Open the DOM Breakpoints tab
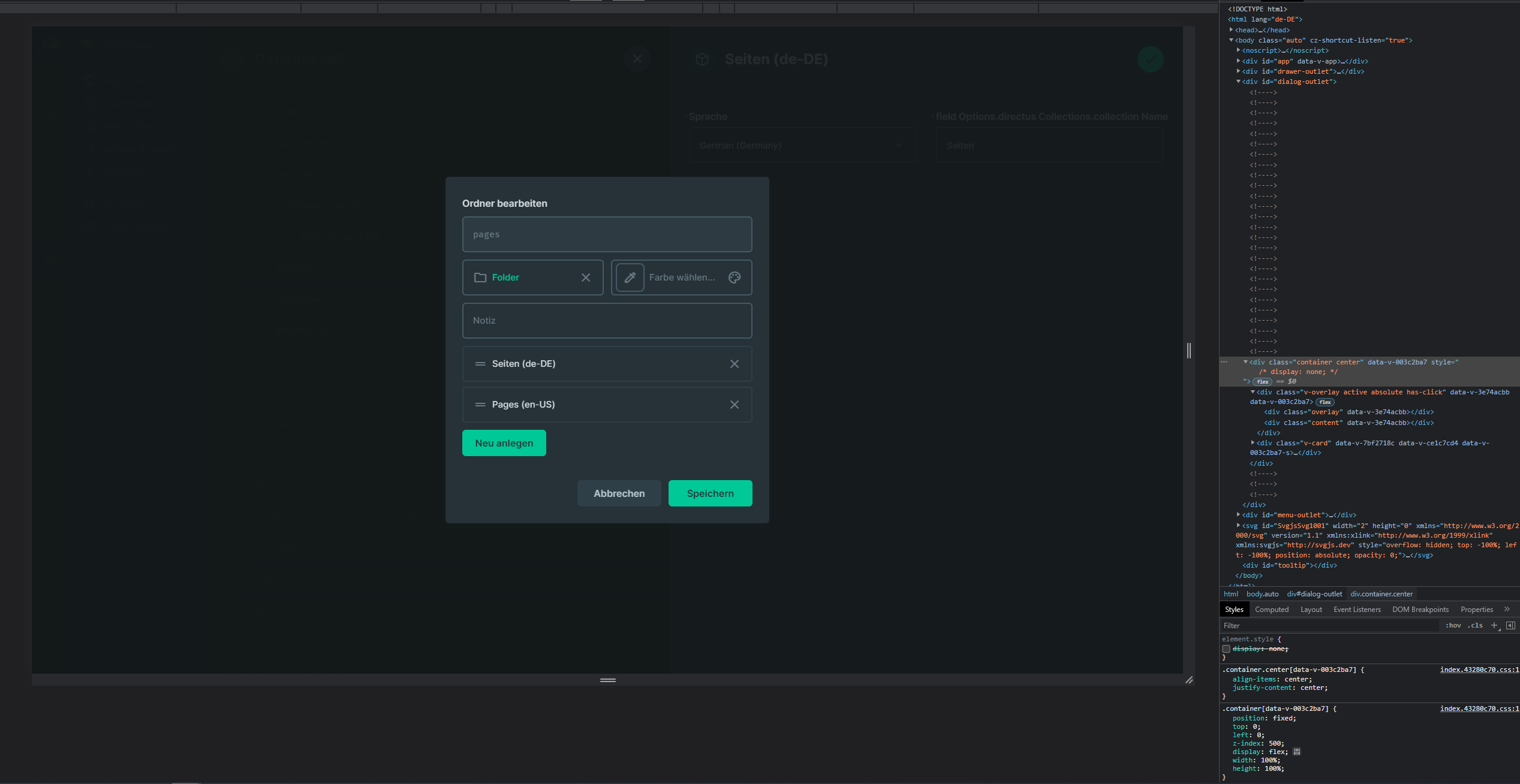This screenshot has width=1520, height=784. pyautogui.click(x=1420, y=610)
